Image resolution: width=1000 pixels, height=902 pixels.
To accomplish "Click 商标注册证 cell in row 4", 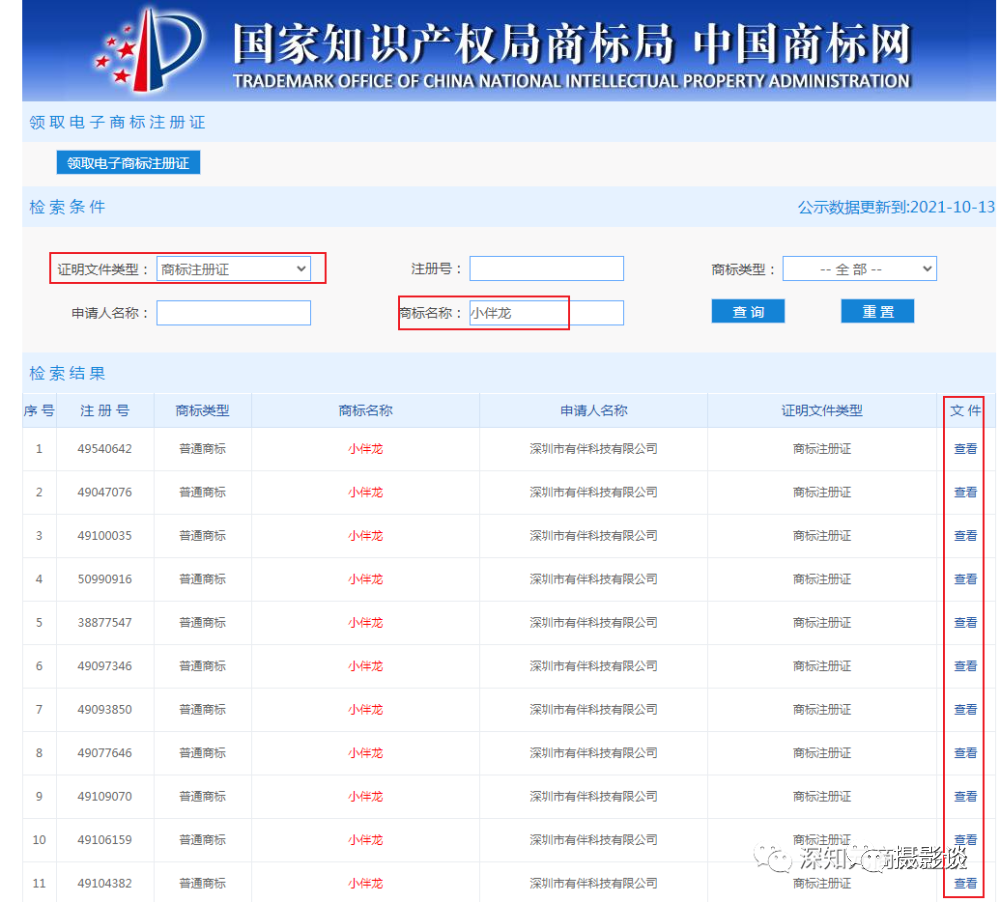I will tap(822, 579).
